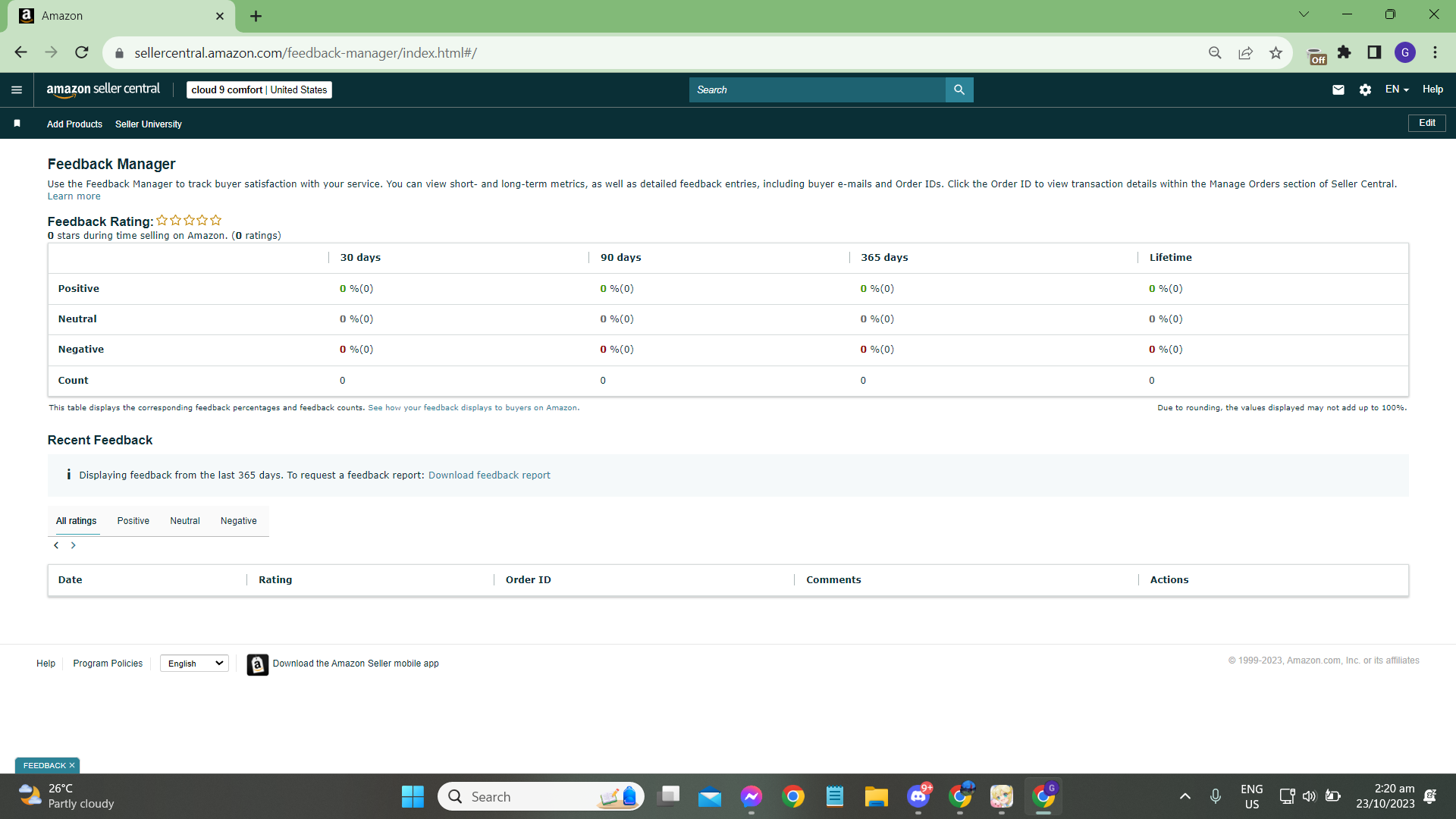Open the messages envelope icon
The image size is (1456, 819).
[1338, 89]
